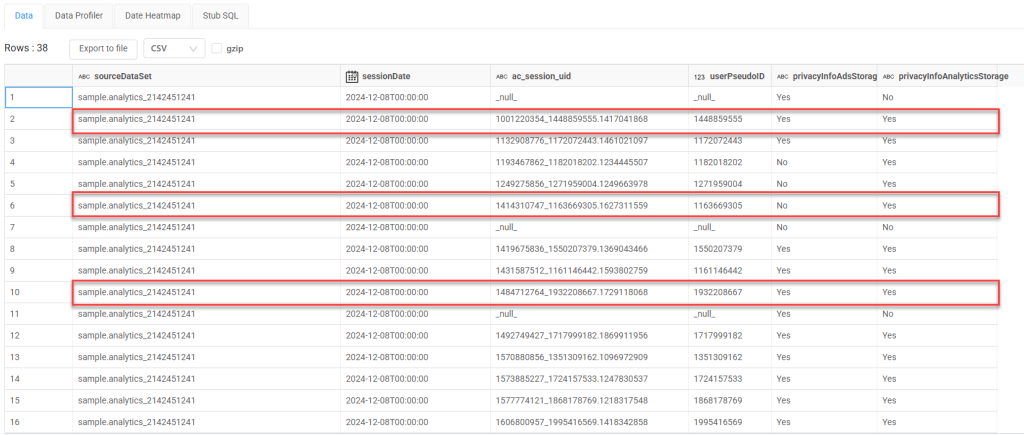
Task: Click session uid 1414310747_1163669305.1627311559
Action: click(571, 205)
